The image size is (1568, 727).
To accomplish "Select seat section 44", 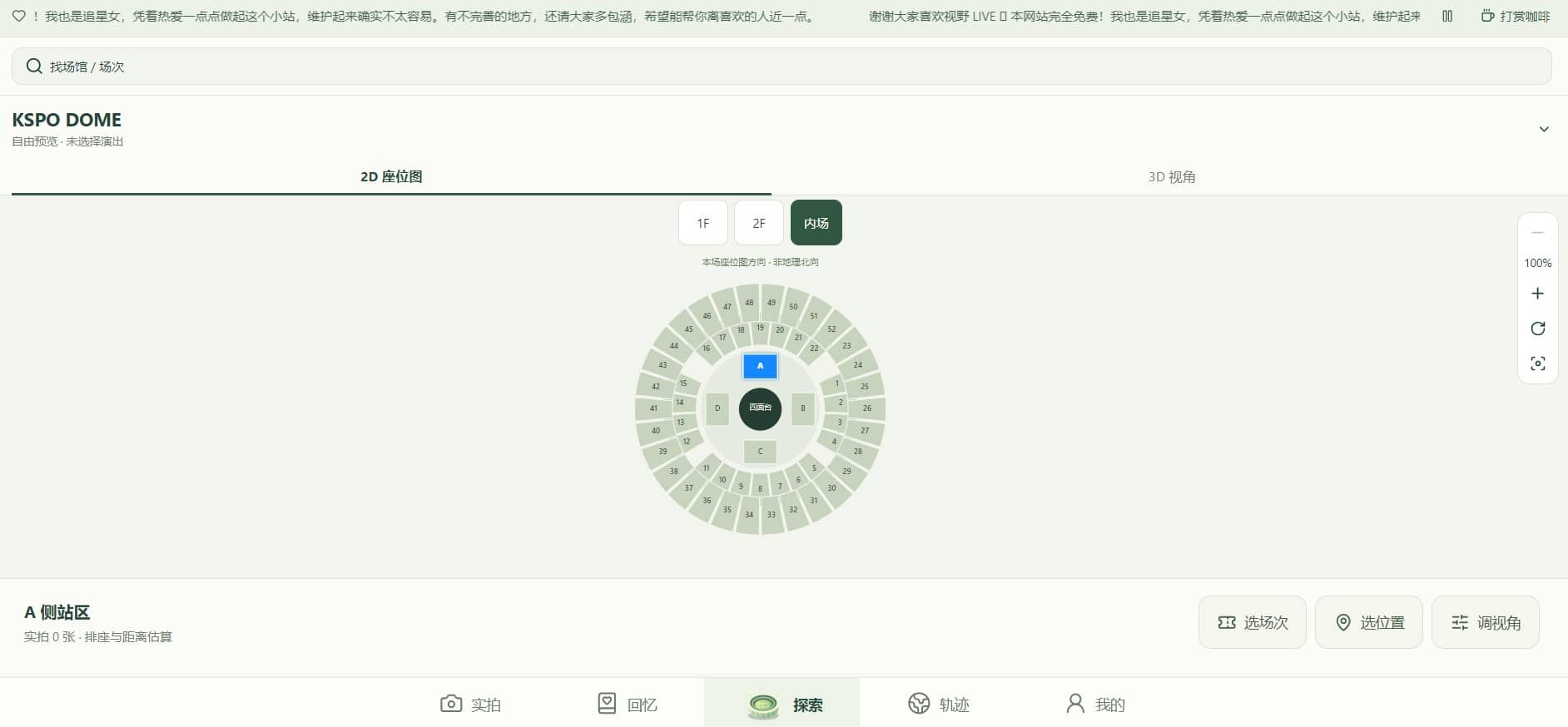I will click(x=674, y=346).
